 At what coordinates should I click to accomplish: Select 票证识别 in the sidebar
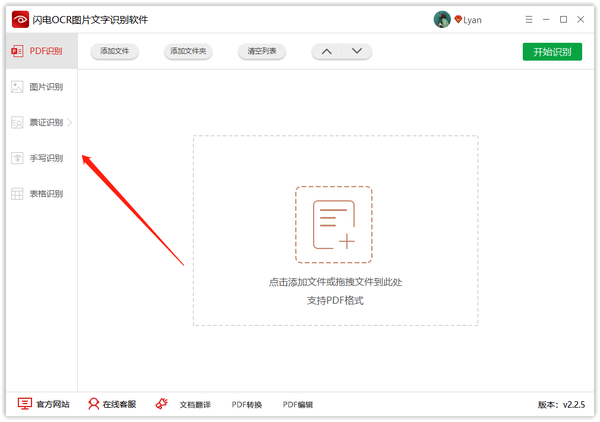pos(42,122)
